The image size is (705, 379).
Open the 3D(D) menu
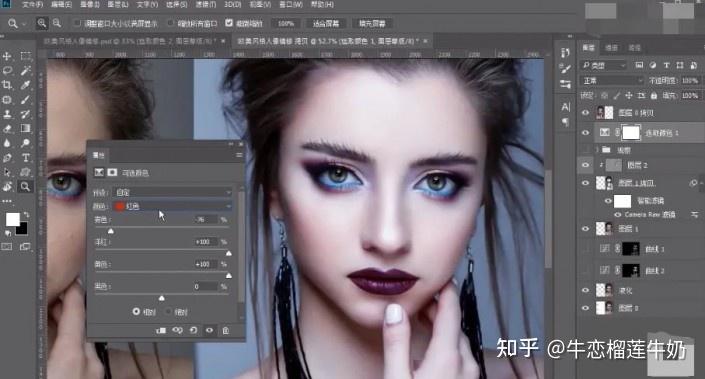232,4
